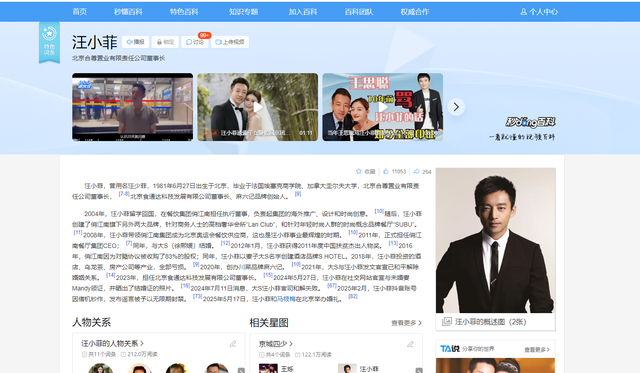640x373 pixels.
Task: Open the 百科团队 nav item
Action: [x=359, y=12]
